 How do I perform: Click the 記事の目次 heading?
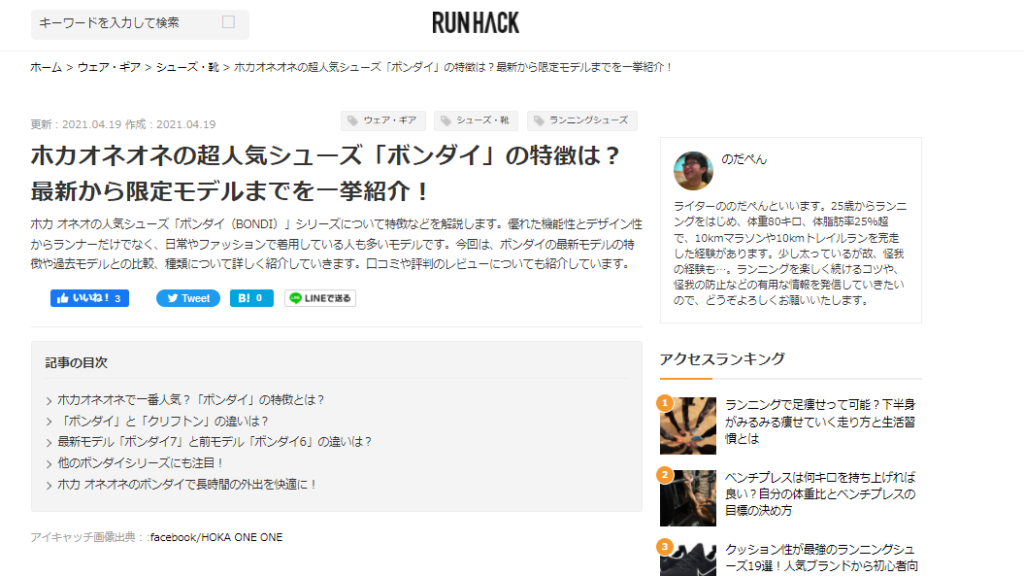(76, 363)
